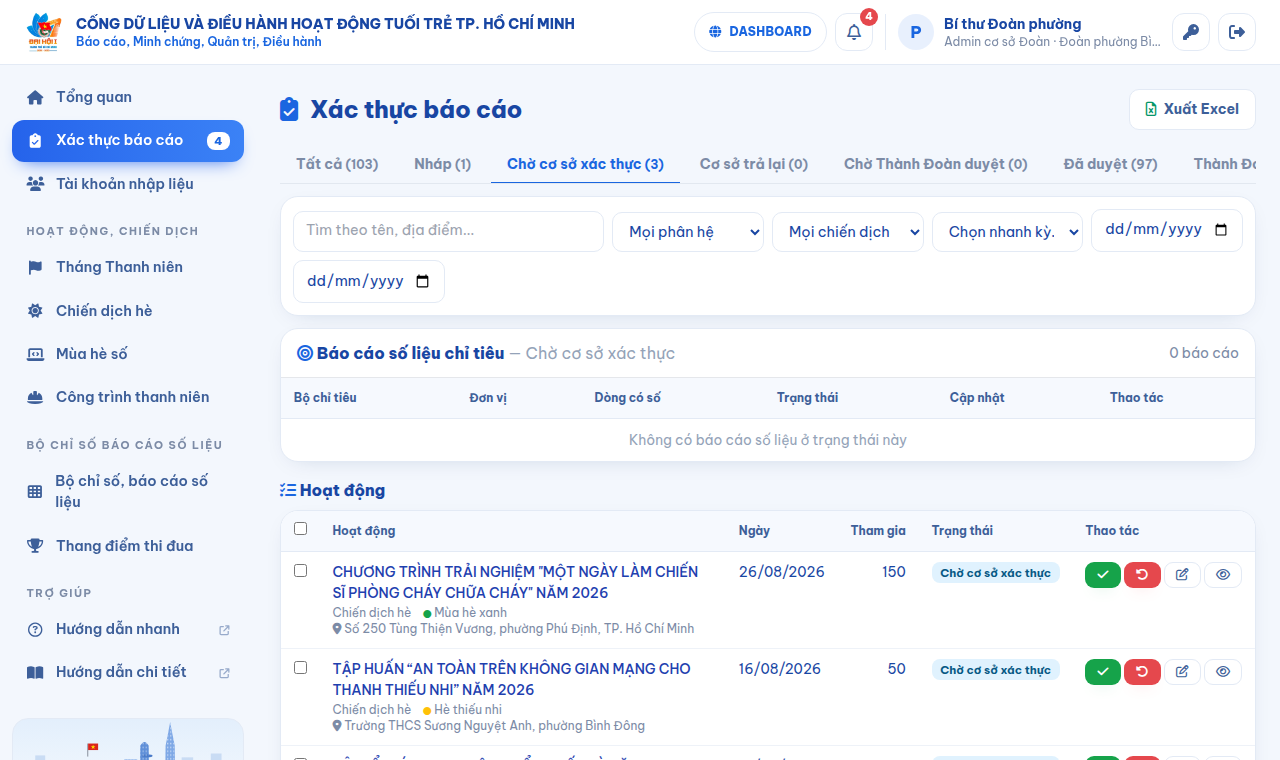Switch to 'Nháp (1)' tab
This screenshot has width=1280, height=760.
pyautogui.click(x=442, y=164)
